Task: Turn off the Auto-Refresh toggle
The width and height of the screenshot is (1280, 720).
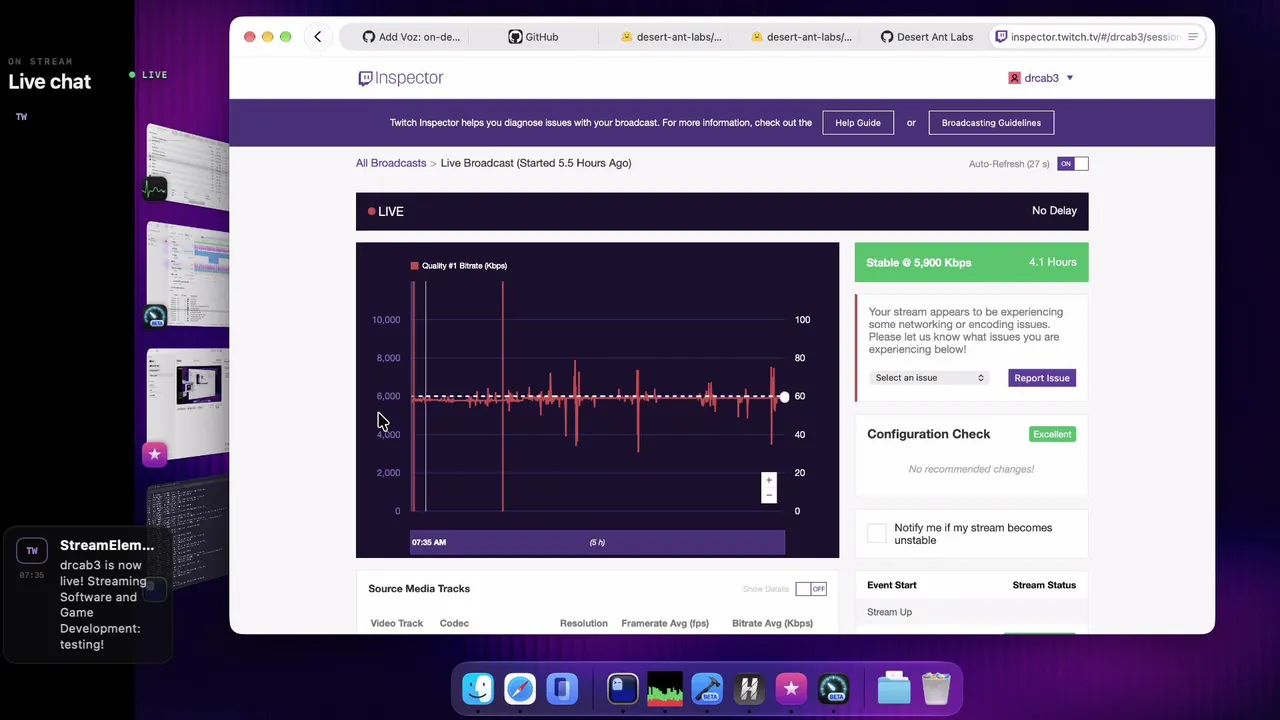Action: coord(1073,164)
